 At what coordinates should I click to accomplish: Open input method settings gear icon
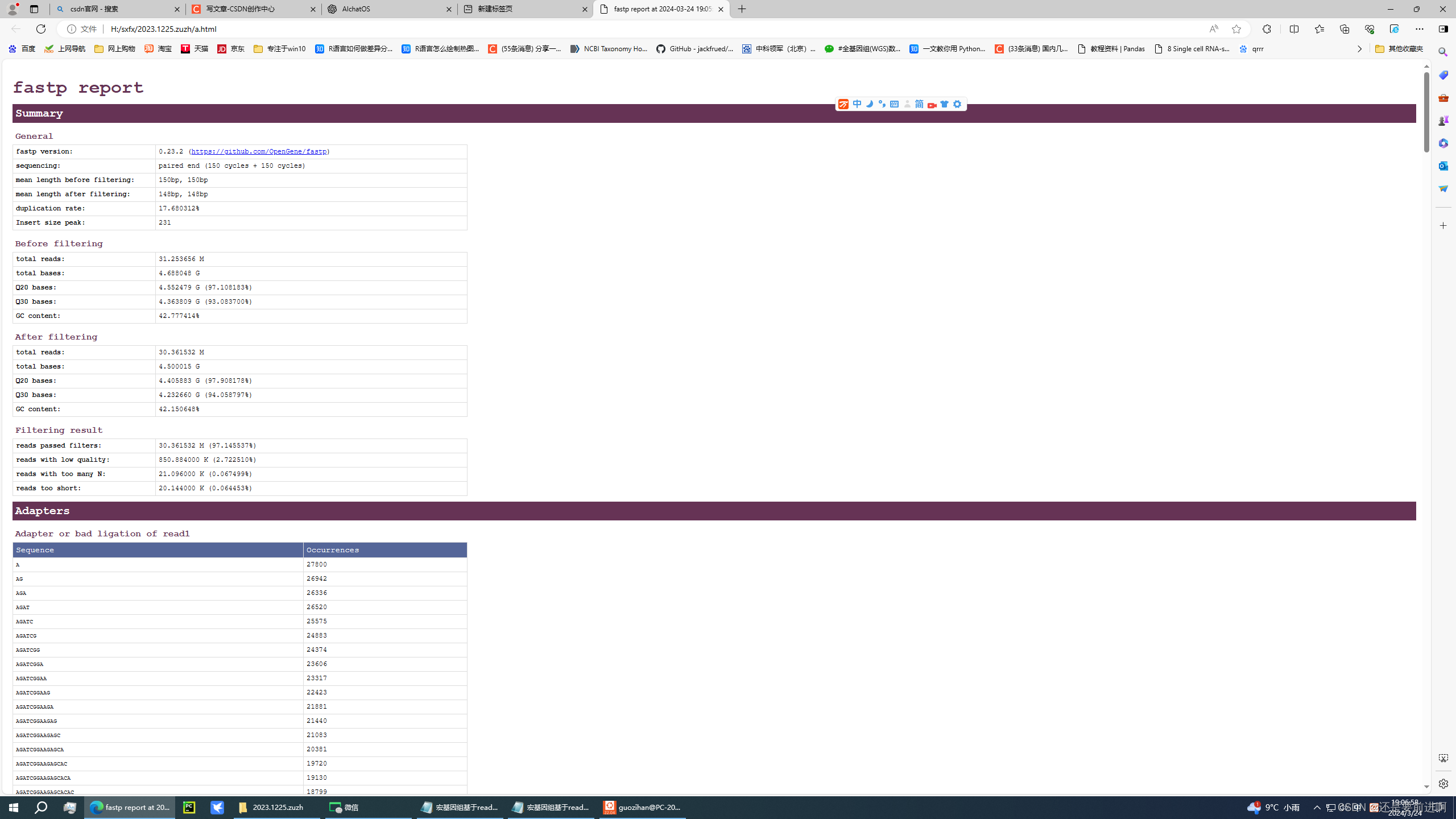tap(957, 104)
